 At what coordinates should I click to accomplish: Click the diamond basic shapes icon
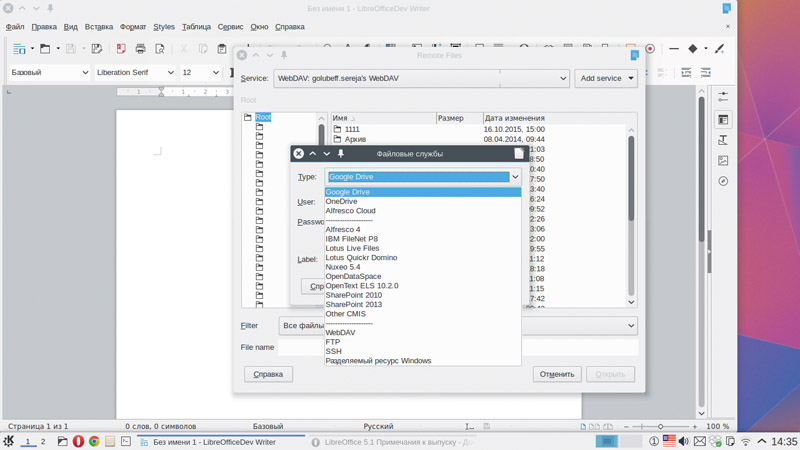[x=692, y=49]
